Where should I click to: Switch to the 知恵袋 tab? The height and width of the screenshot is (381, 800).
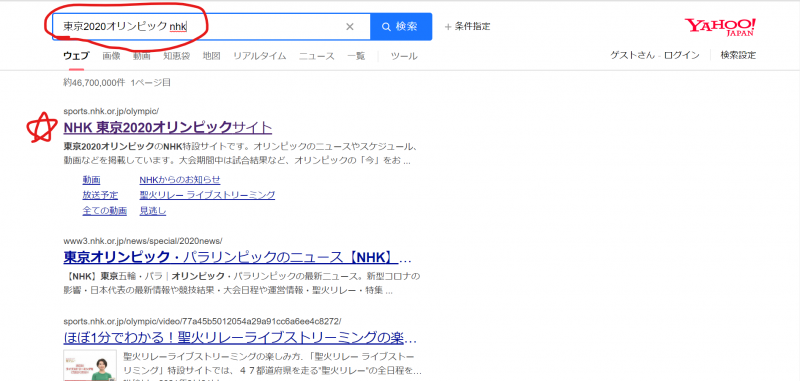click(177, 56)
